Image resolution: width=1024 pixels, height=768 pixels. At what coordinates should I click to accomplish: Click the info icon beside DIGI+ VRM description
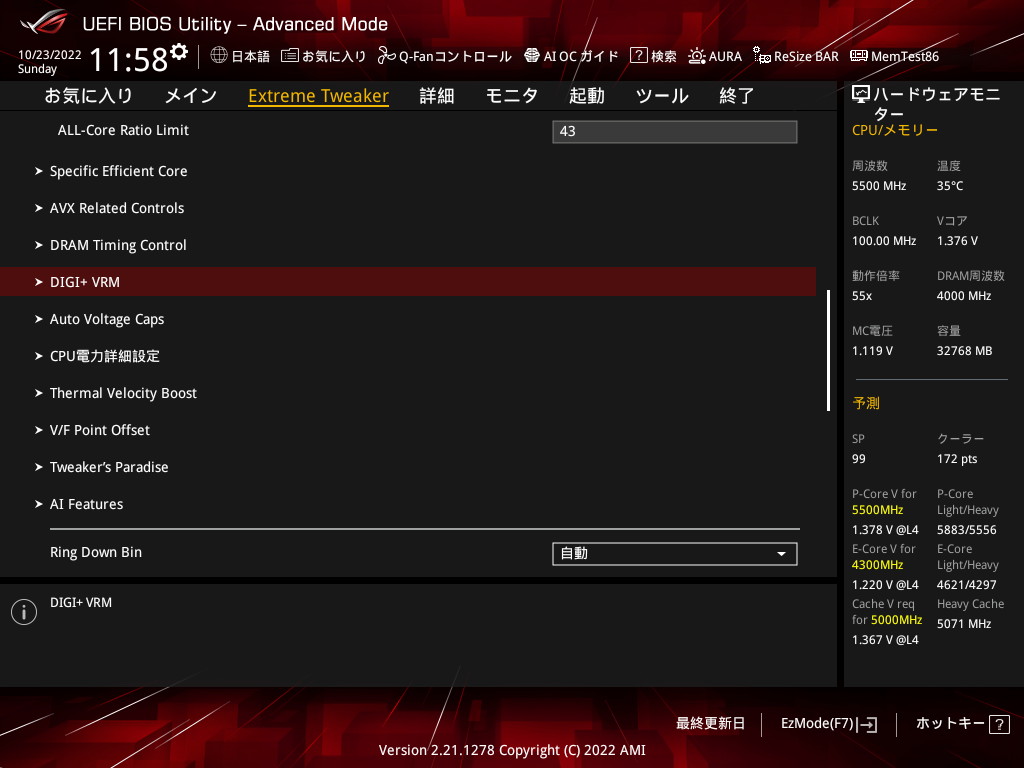24,612
